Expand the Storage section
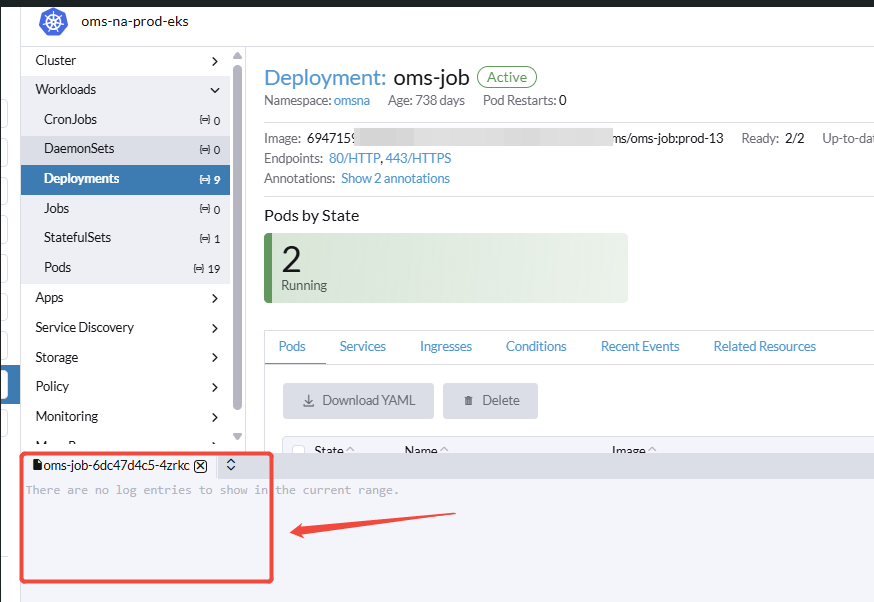 [214, 358]
